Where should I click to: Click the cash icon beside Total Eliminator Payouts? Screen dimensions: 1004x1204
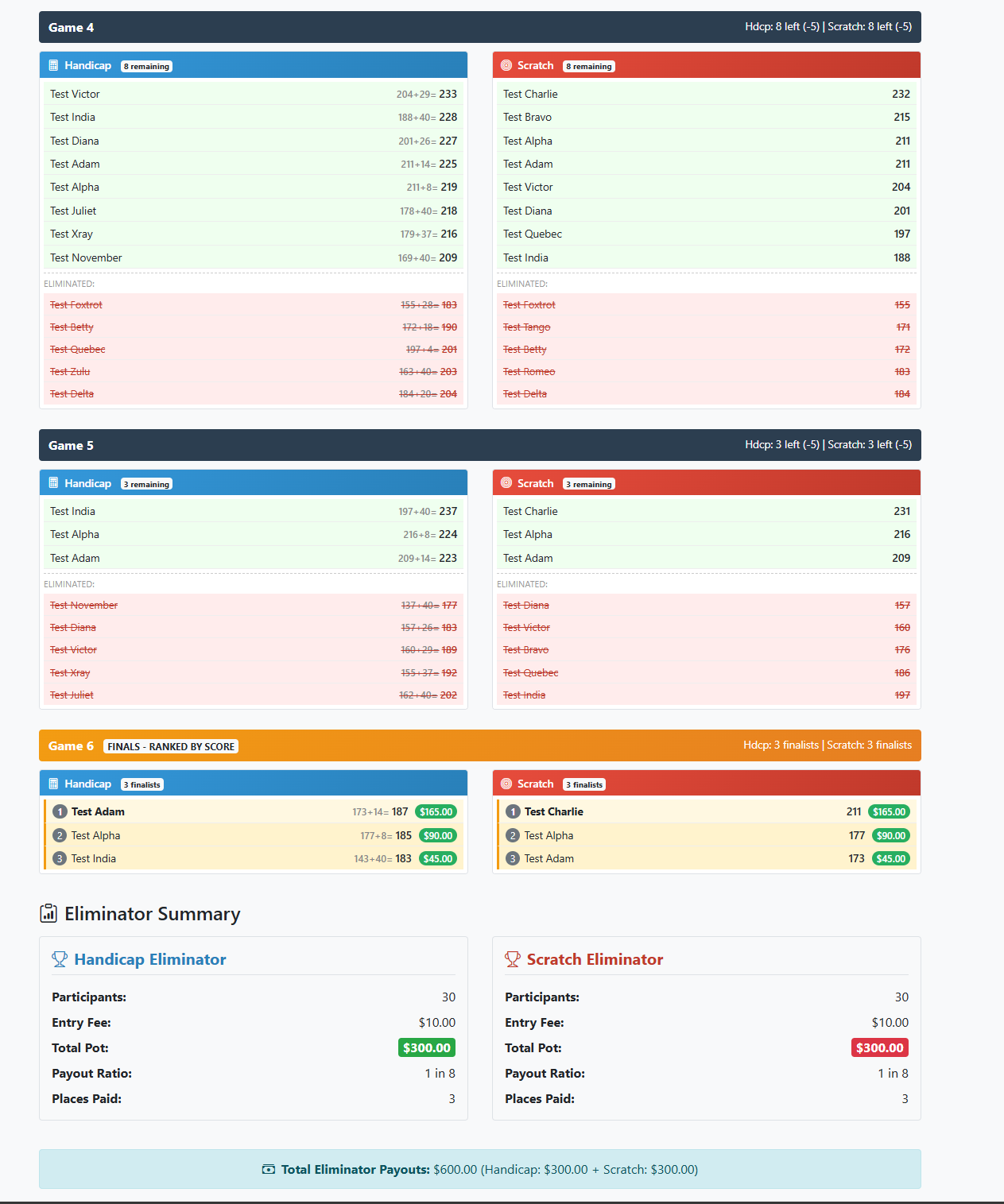(269, 1169)
